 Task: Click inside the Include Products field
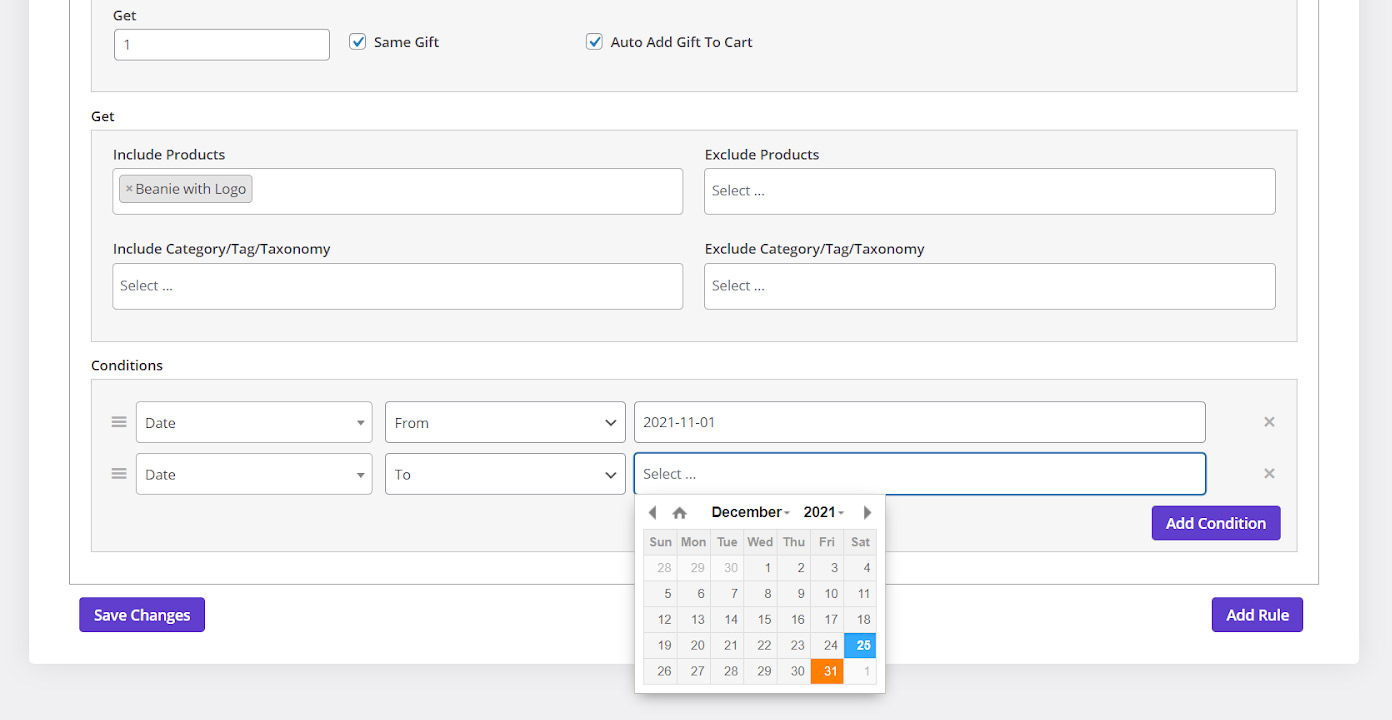pos(398,191)
